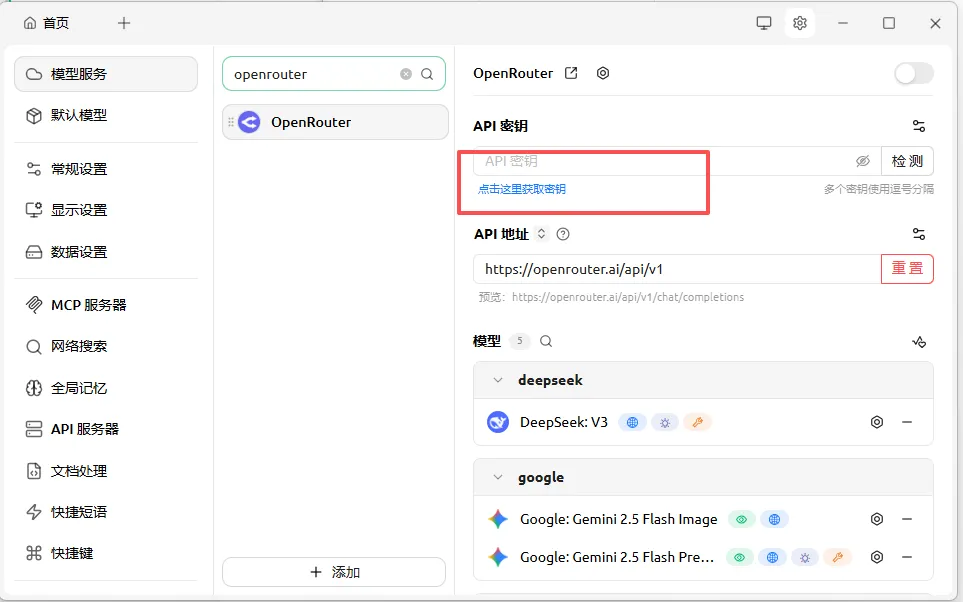This screenshot has width=963, height=602.
Task: Open 快捷短语 settings
Action: coord(106,512)
